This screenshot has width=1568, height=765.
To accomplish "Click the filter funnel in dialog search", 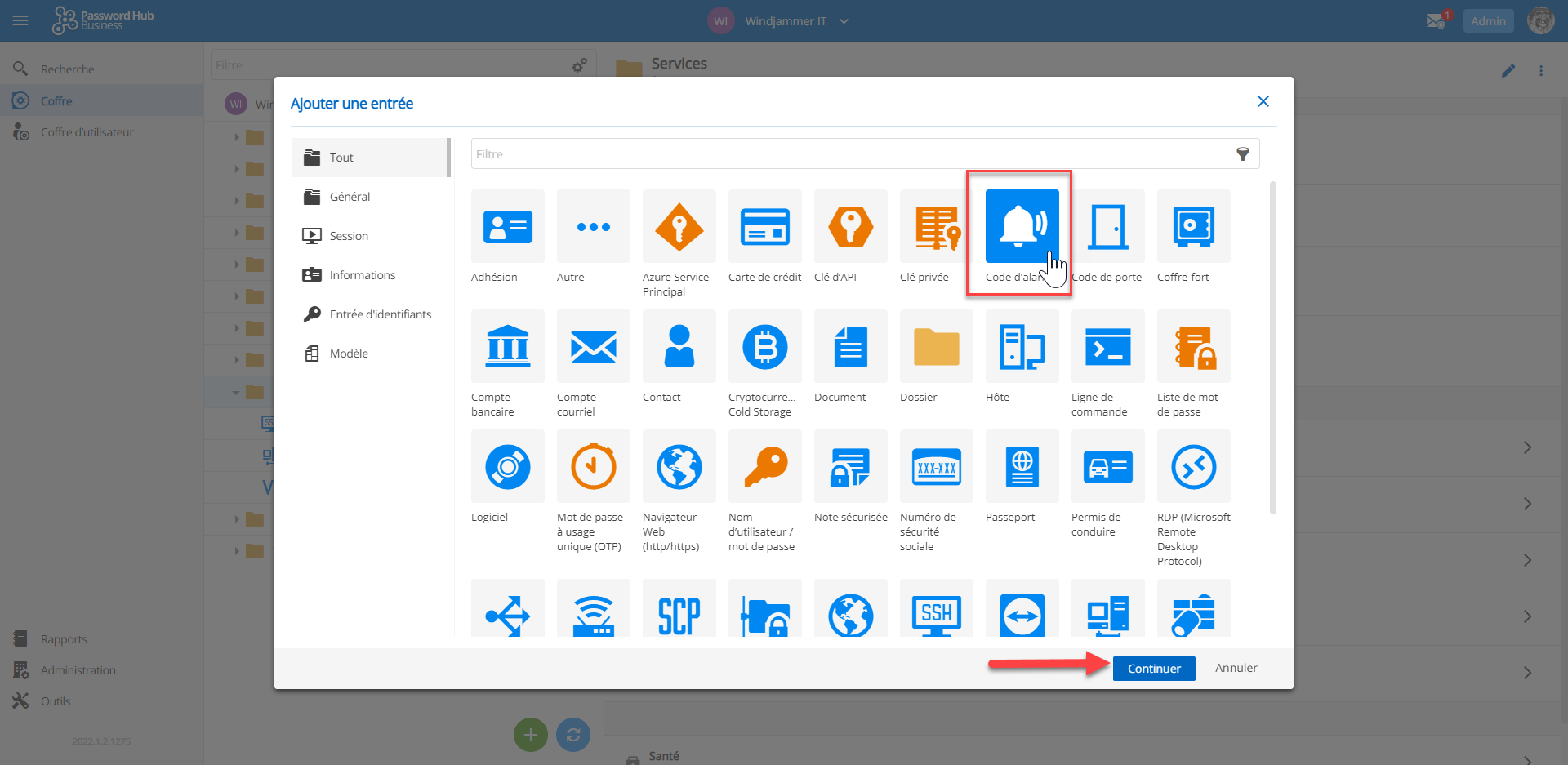I will tap(1242, 154).
